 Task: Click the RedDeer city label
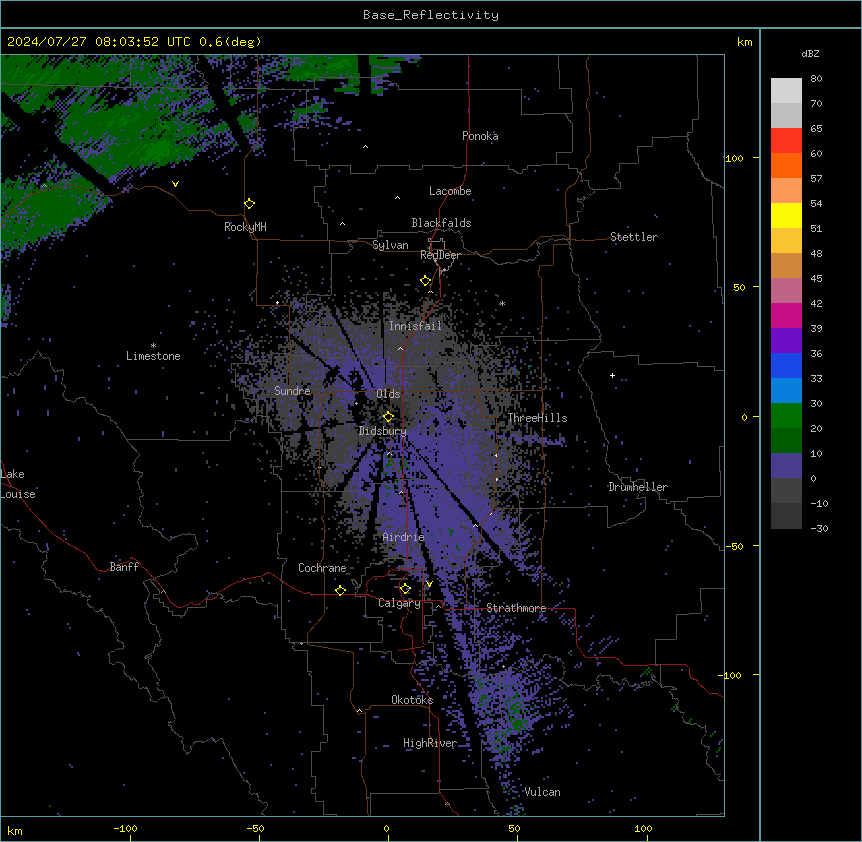(x=440, y=255)
